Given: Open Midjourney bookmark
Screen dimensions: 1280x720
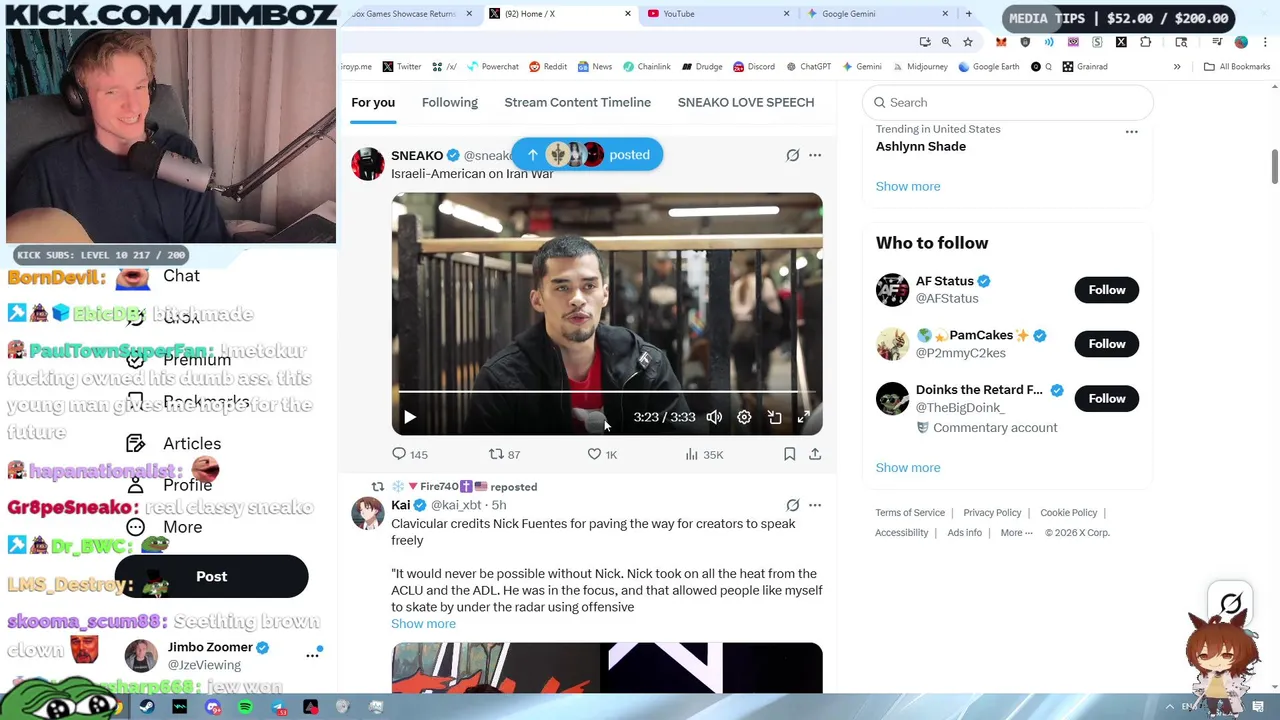Looking at the screenshot, I should (919, 67).
